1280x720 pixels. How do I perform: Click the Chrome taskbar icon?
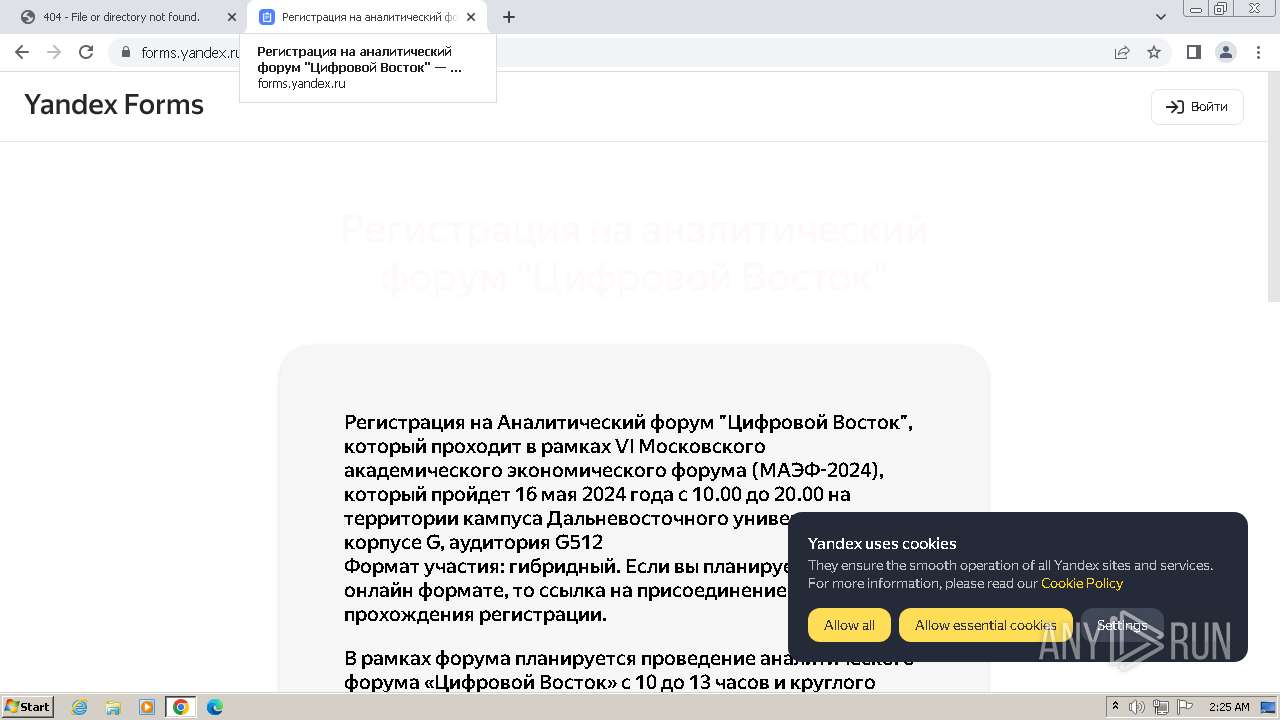point(181,707)
